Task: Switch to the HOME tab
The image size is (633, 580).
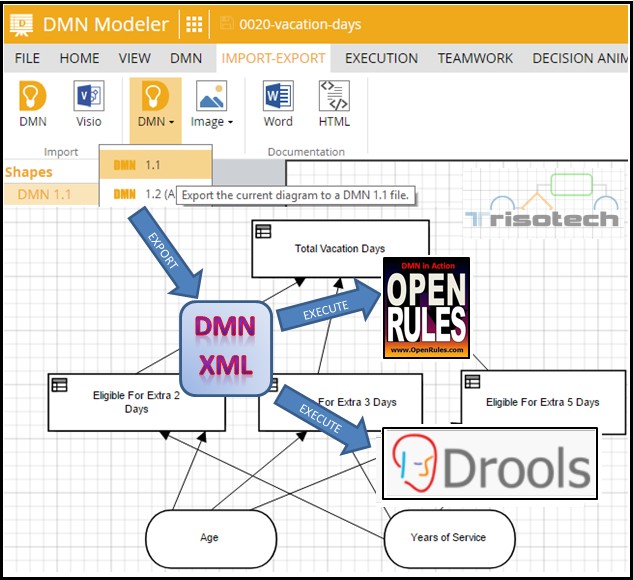Action: point(79,58)
